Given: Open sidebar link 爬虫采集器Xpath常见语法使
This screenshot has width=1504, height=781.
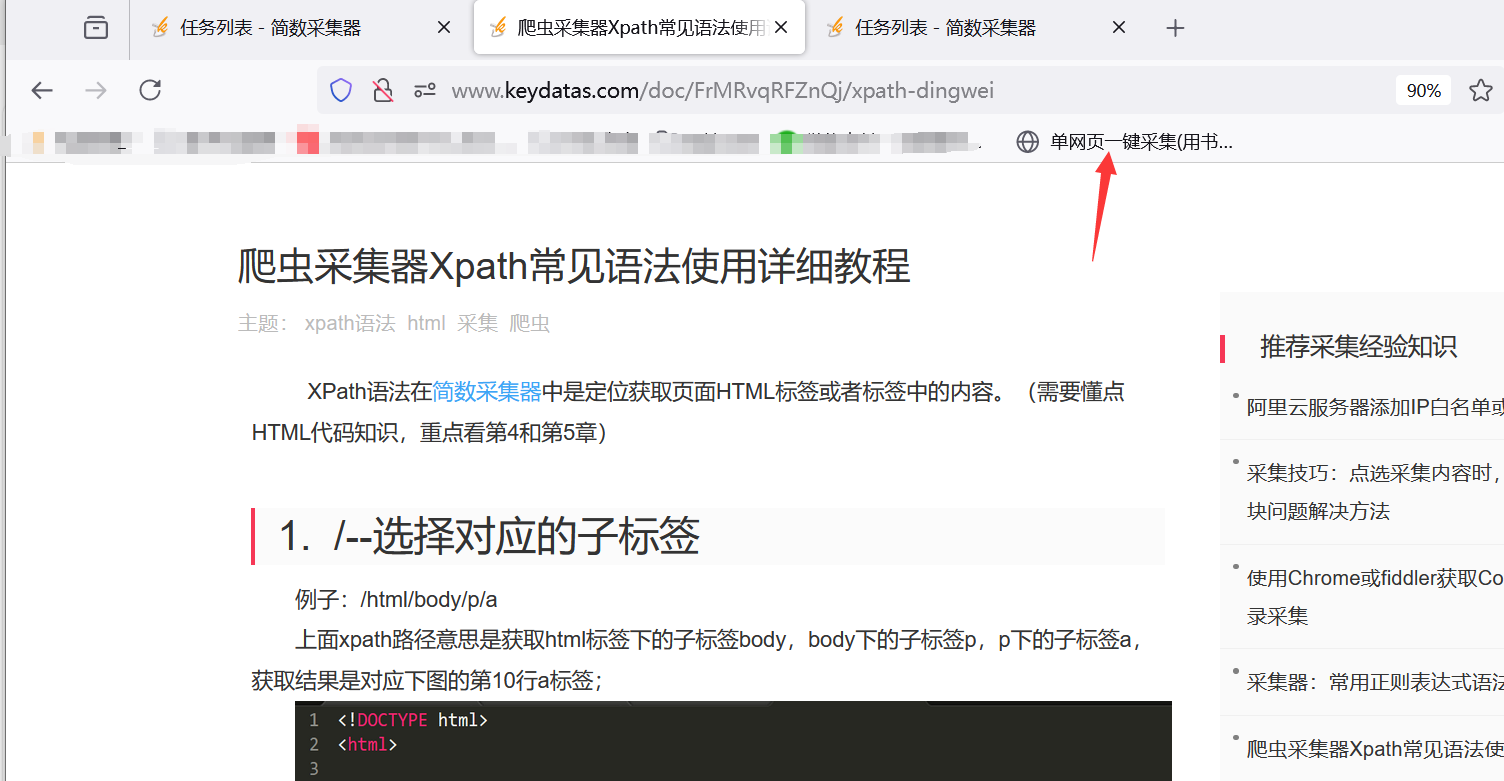Looking at the screenshot, I should point(1375,748).
